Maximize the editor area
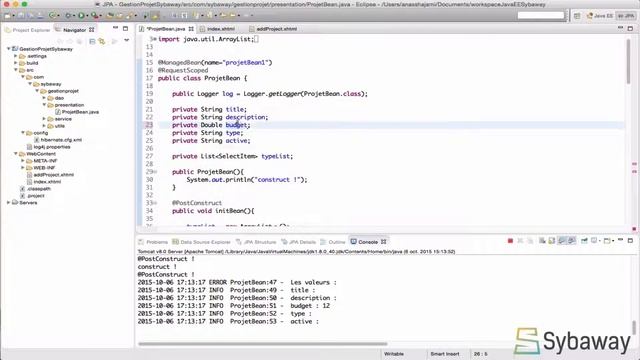The image size is (640, 360). [x=630, y=29]
